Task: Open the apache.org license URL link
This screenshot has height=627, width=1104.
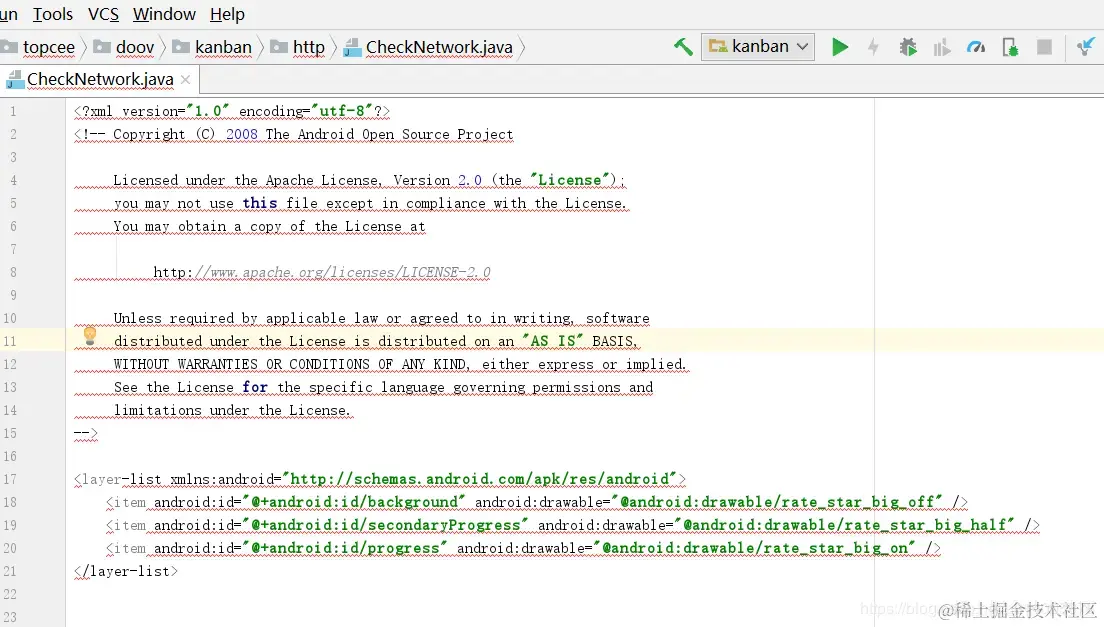Action: [x=322, y=272]
